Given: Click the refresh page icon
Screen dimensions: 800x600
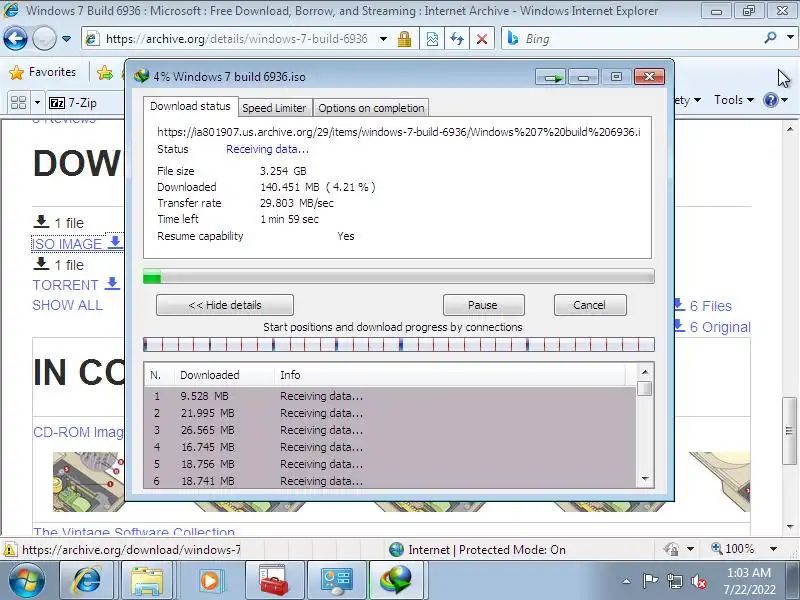Looking at the screenshot, I should 457,39.
